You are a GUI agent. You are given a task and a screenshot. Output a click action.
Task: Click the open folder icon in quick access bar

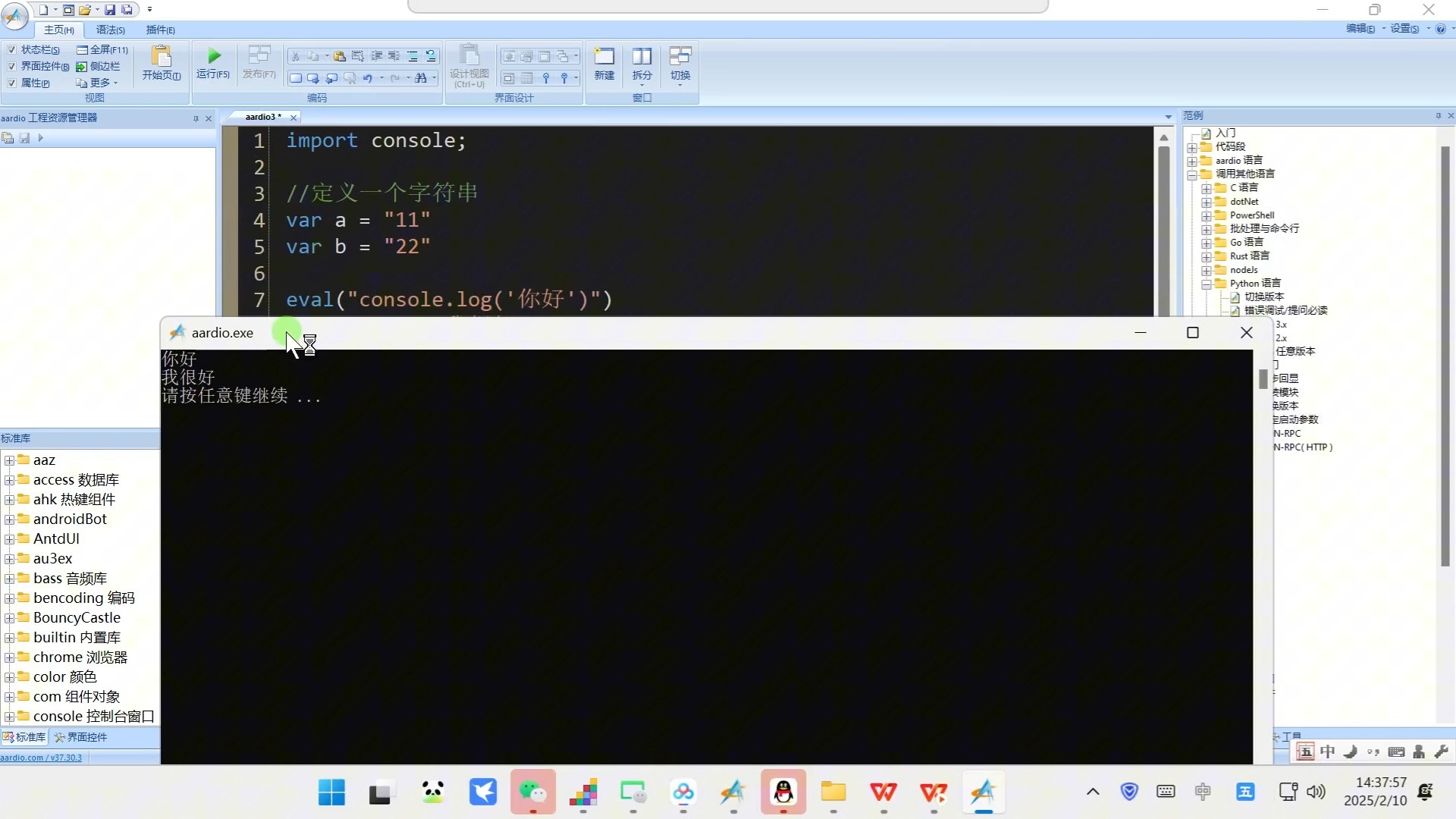click(85, 10)
